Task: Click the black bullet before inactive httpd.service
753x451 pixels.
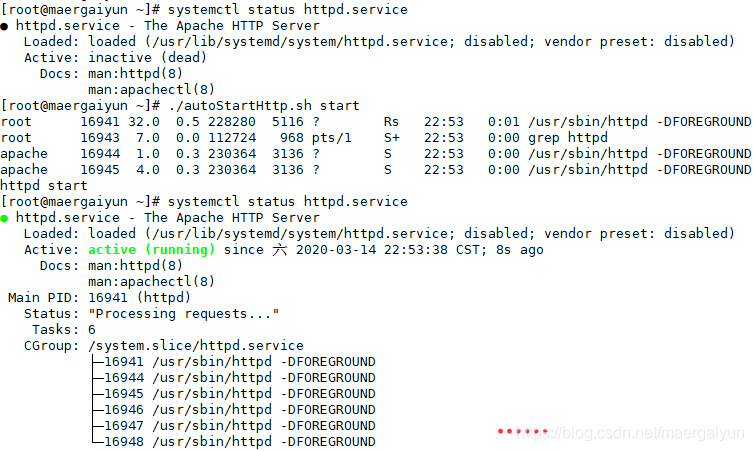Action: (4, 27)
